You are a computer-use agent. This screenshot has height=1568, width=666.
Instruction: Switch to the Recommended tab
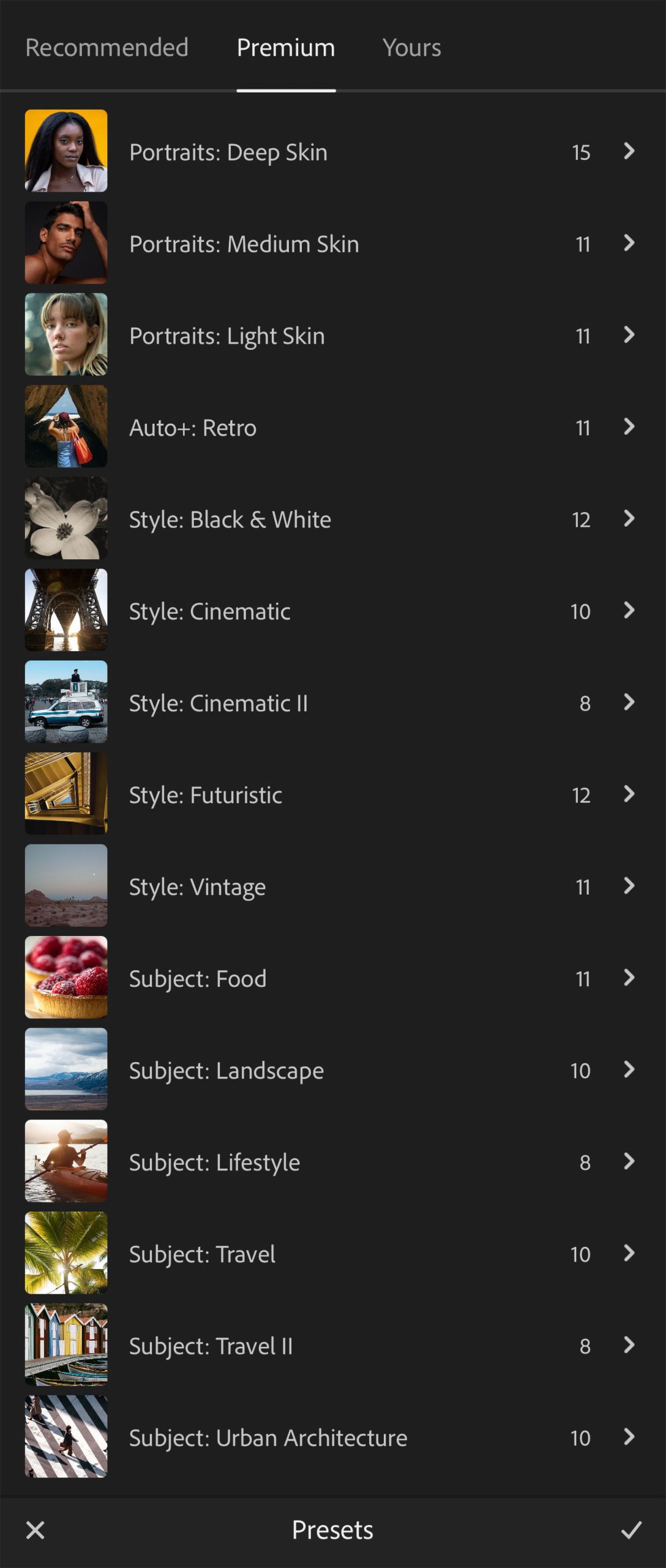click(x=107, y=48)
